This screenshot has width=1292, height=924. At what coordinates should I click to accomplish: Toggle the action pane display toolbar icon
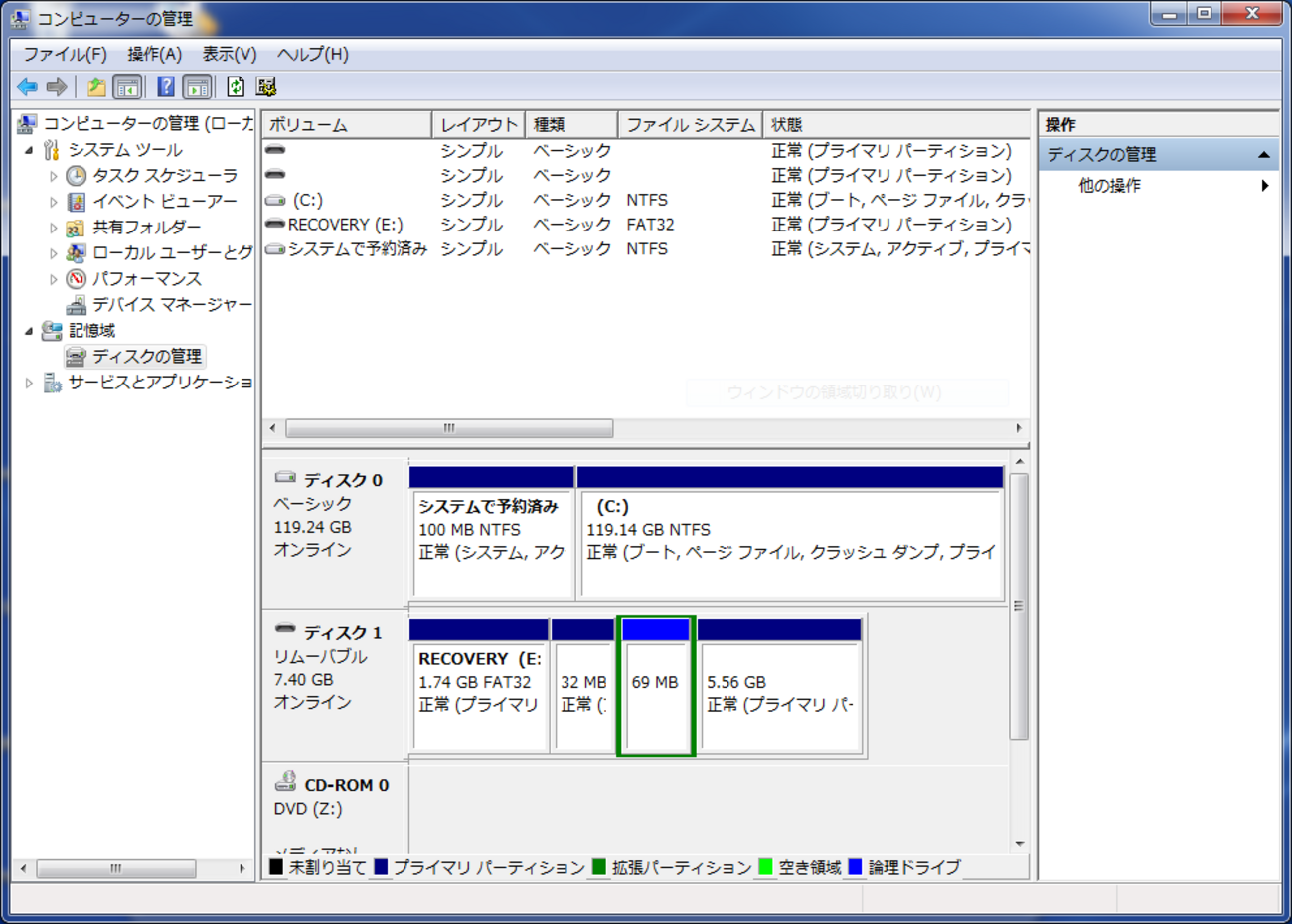click(198, 87)
